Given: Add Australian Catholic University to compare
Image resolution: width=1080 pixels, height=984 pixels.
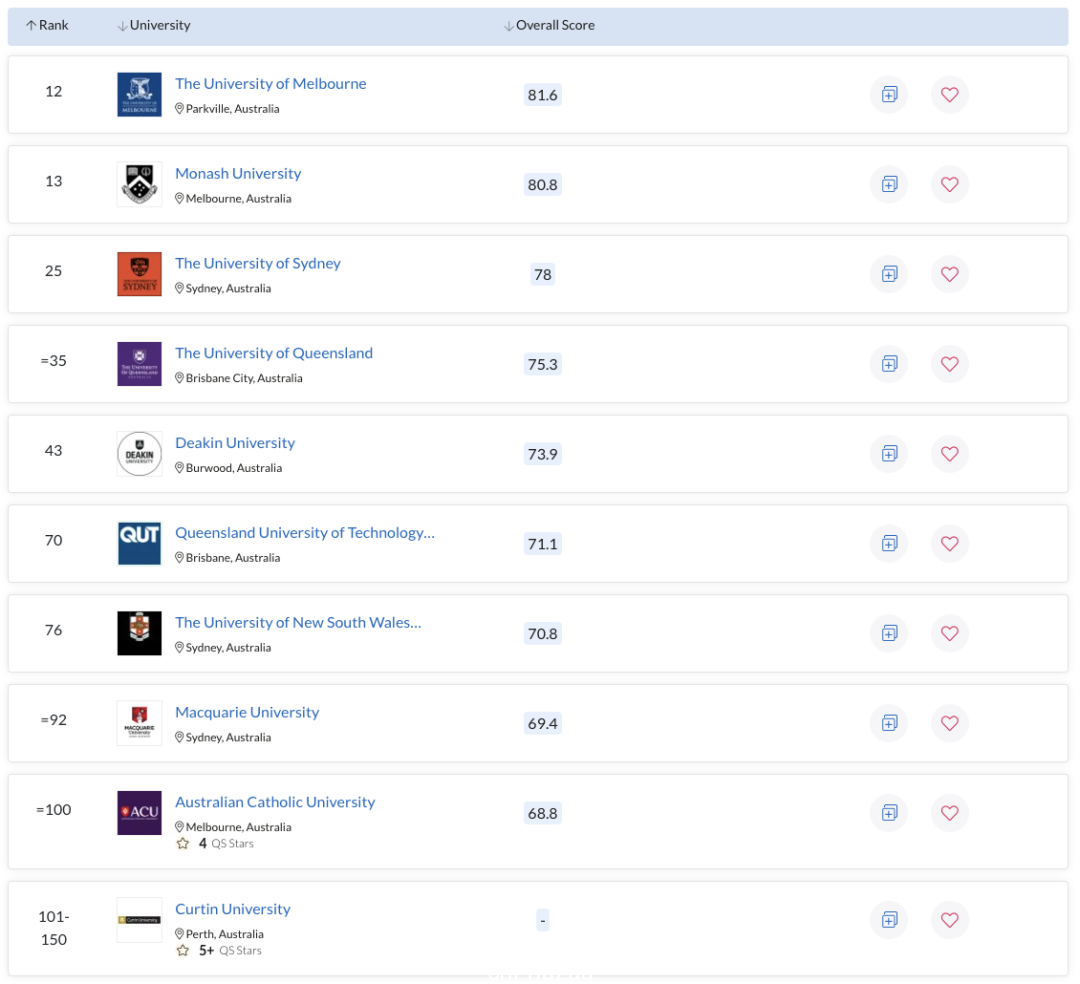Looking at the screenshot, I should tap(889, 813).
